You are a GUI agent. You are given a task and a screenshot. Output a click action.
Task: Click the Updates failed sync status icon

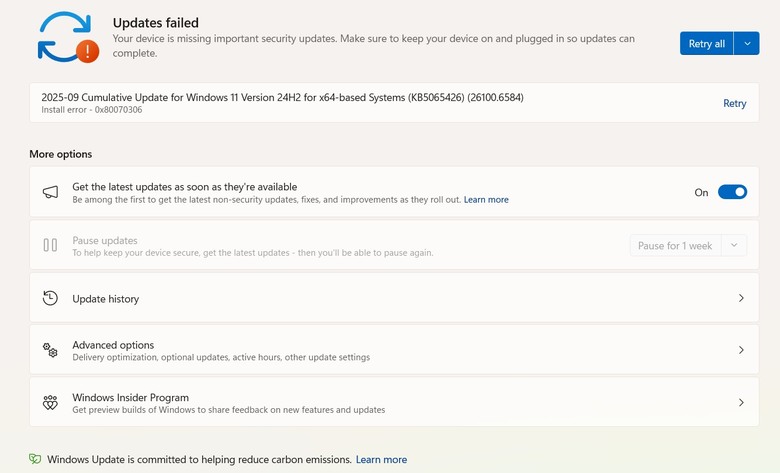(x=68, y=38)
